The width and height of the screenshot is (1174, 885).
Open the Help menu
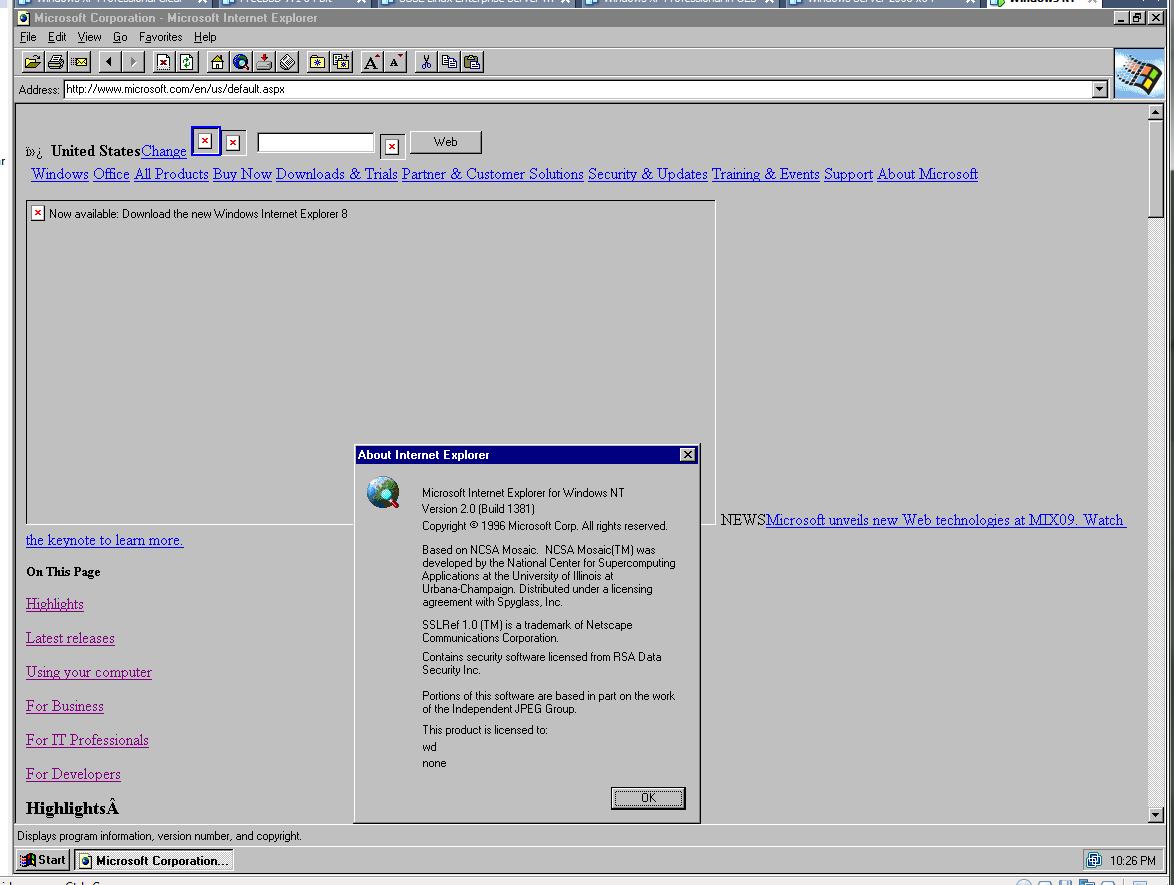point(205,37)
